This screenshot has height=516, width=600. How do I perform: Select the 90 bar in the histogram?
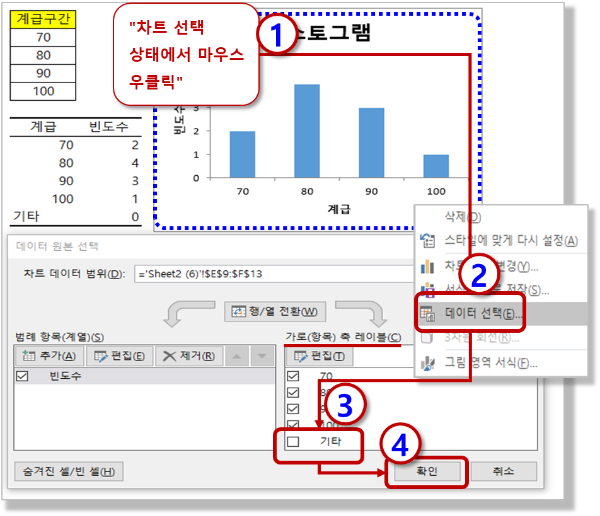(372, 143)
